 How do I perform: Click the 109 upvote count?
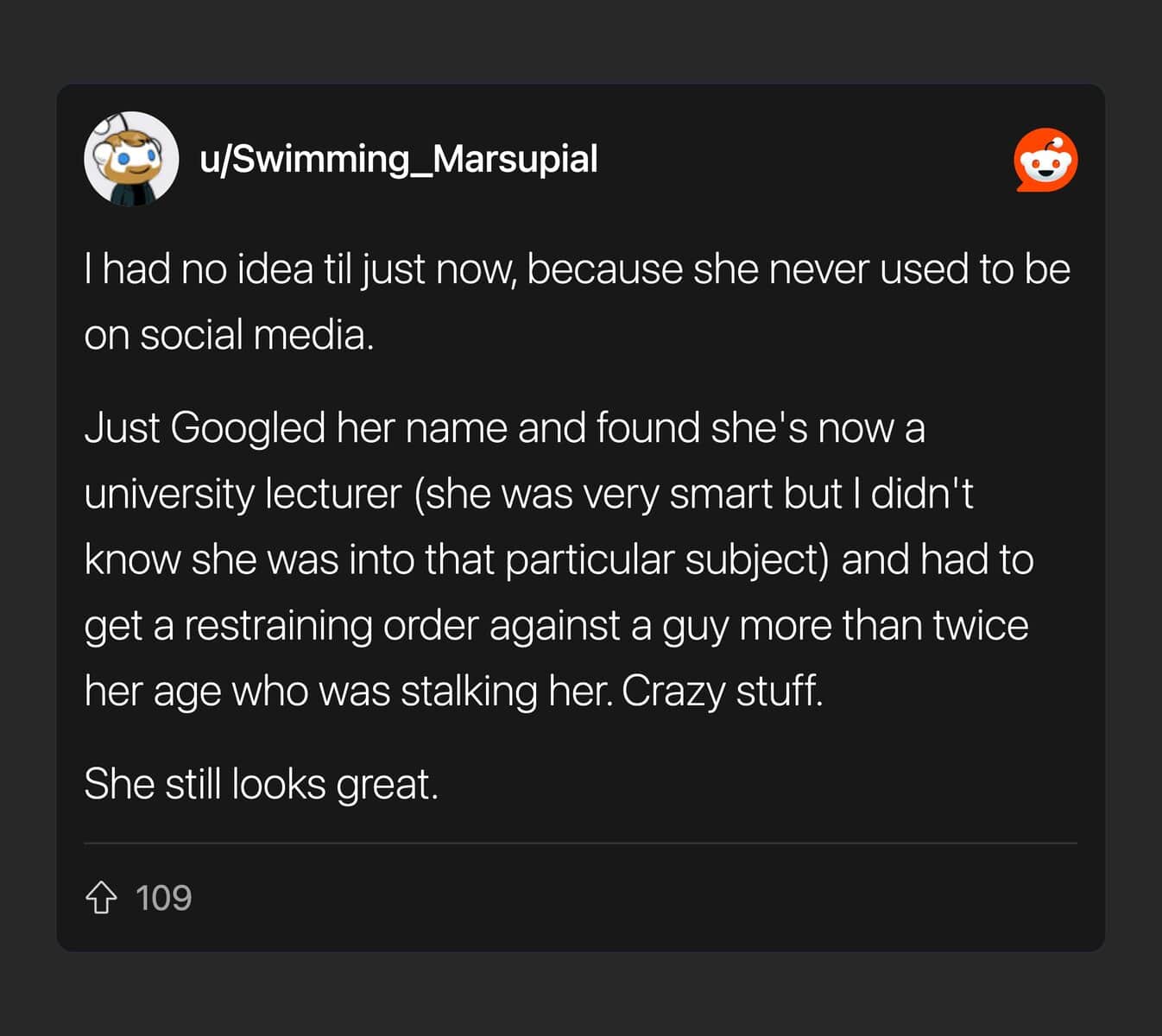coord(163,898)
